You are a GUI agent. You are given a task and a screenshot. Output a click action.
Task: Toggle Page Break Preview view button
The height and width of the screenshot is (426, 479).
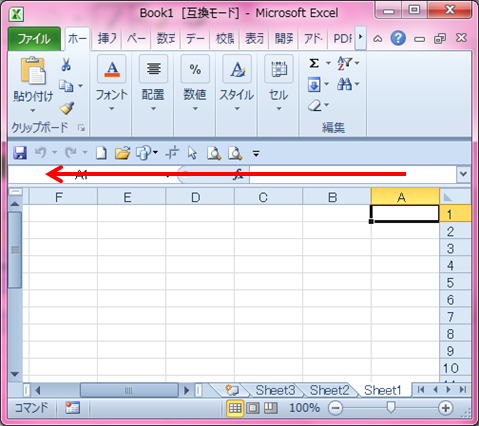(x=271, y=408)
